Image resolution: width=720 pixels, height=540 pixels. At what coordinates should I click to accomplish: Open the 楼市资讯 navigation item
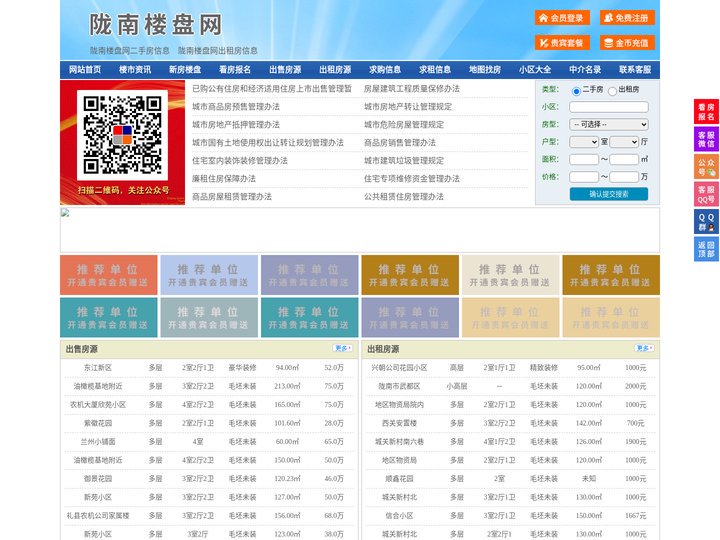tap(135, 70)
